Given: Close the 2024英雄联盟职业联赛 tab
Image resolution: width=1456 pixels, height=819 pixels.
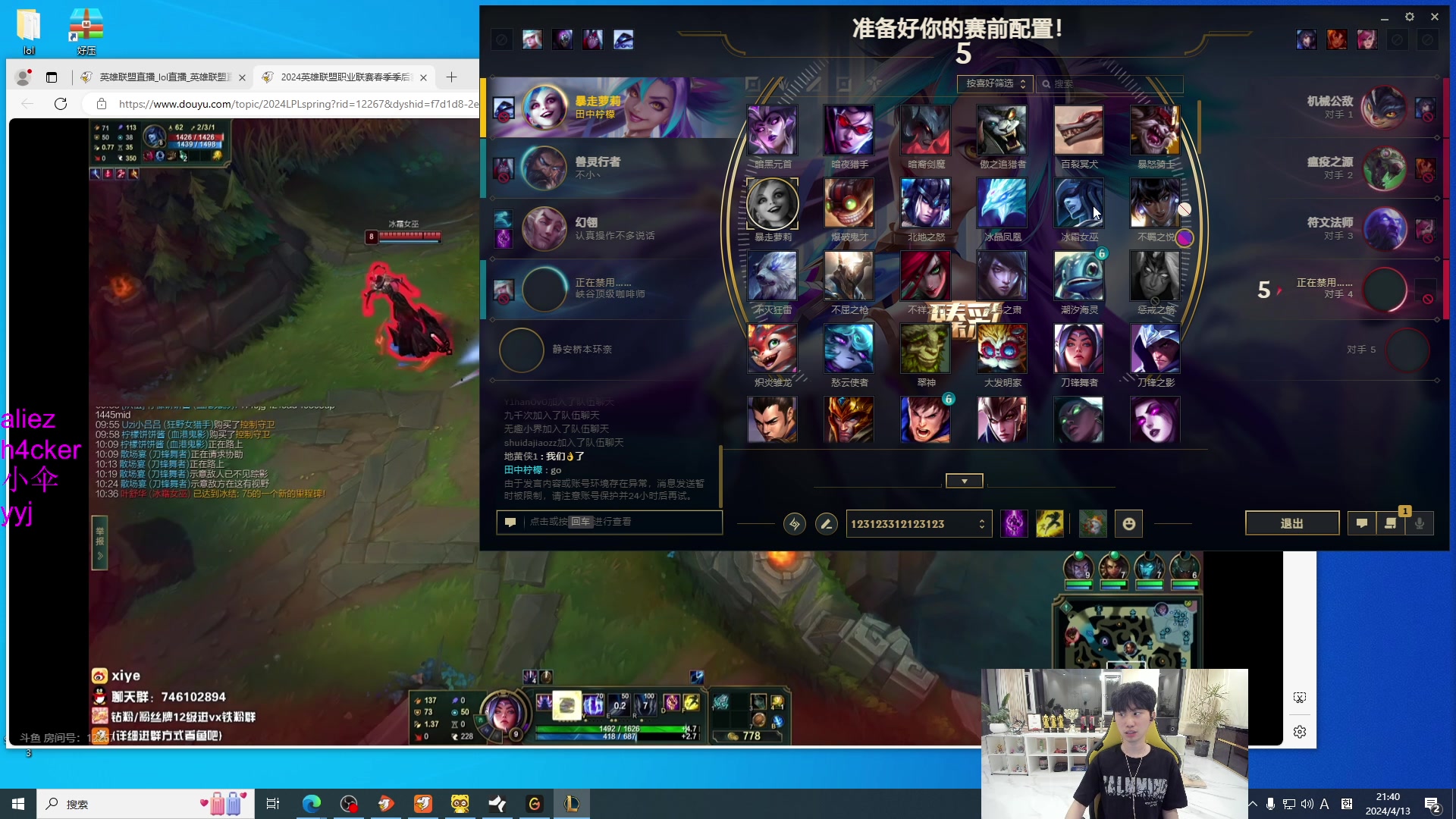Looking at the screenshot, I should (x=423, y=77).
